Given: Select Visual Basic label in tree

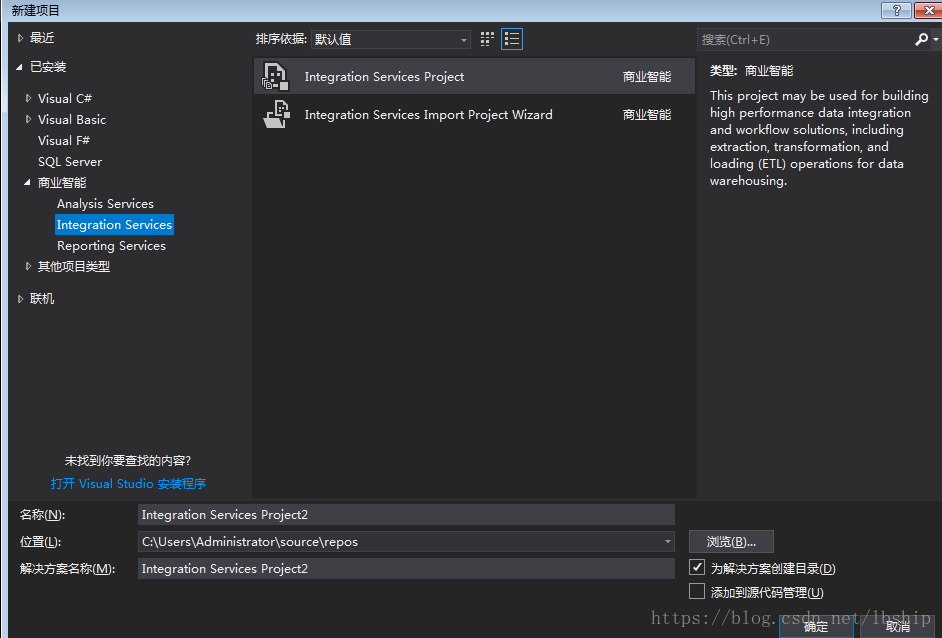Looking at the screenshot, I should point(71,120).
